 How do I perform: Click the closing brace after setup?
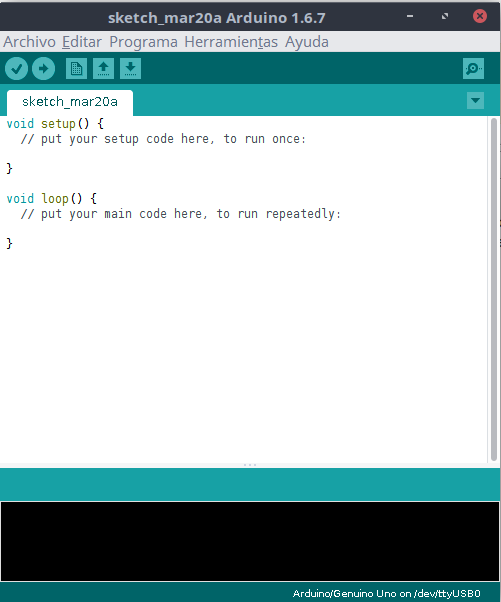(9, 169)
